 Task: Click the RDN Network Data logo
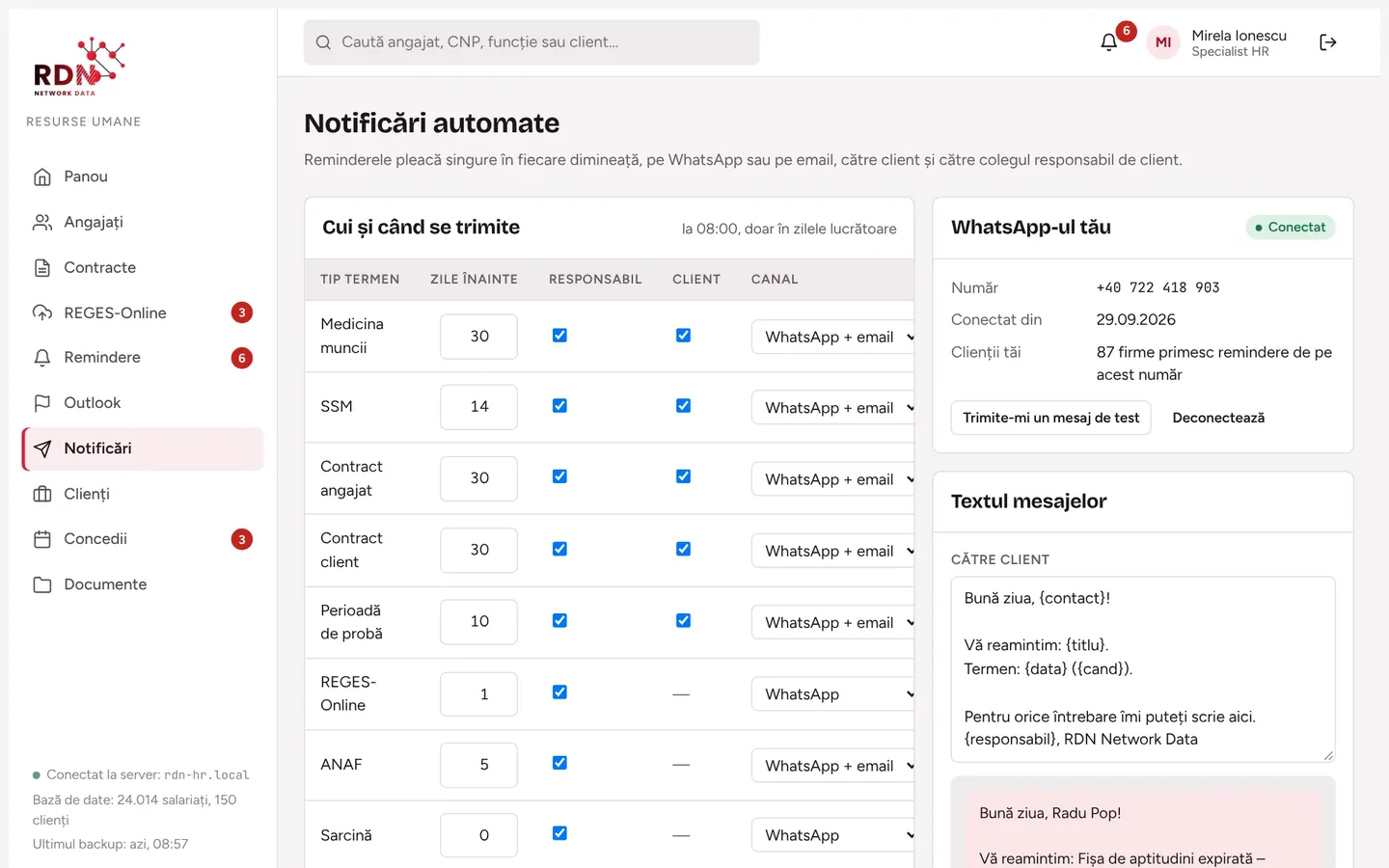point(80,66)
